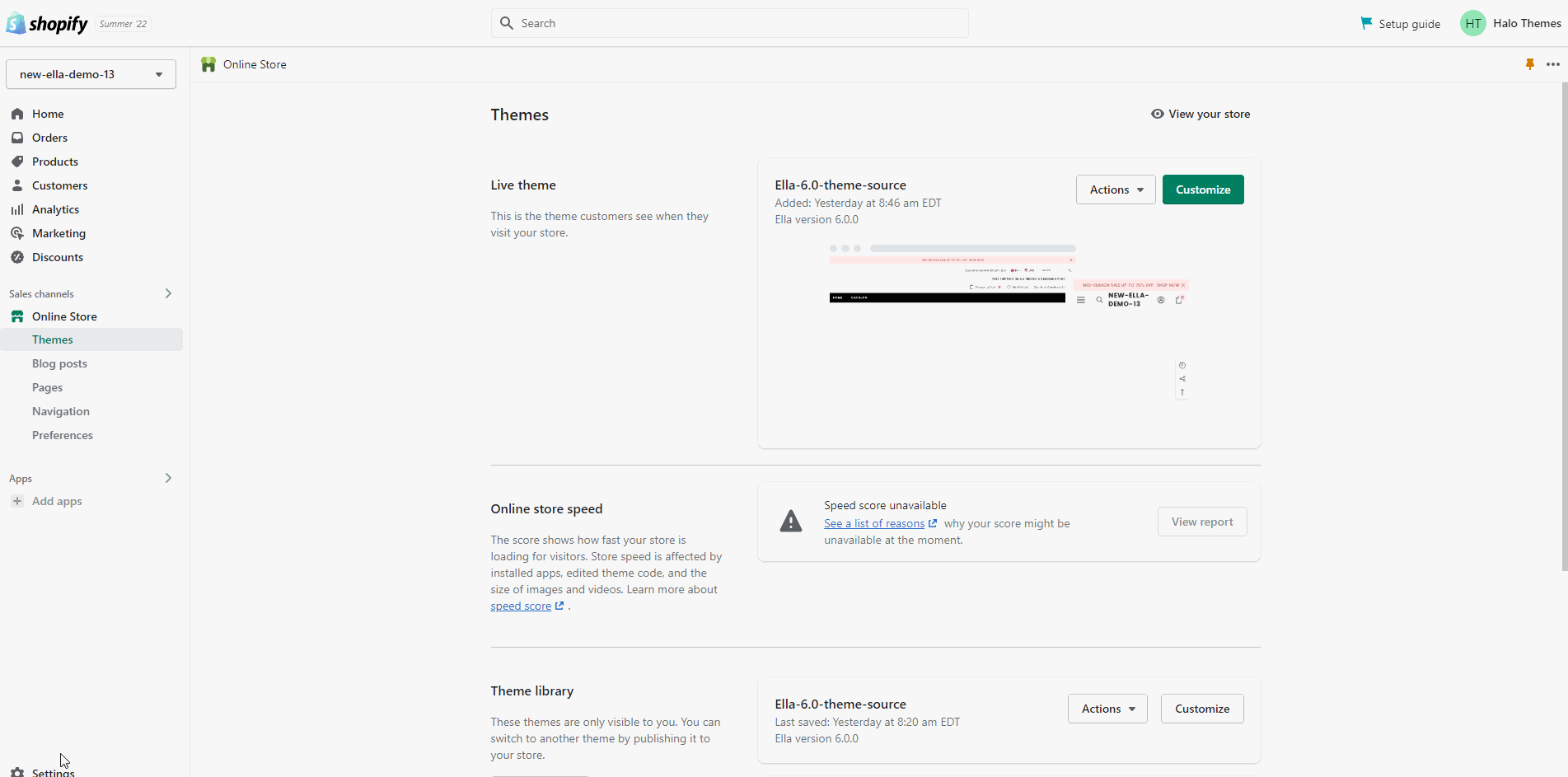This screenshot has height=777, width=1568.
Task: Click the Ella-6.0-theme-source live theme name
Action: tap(840, 185)
